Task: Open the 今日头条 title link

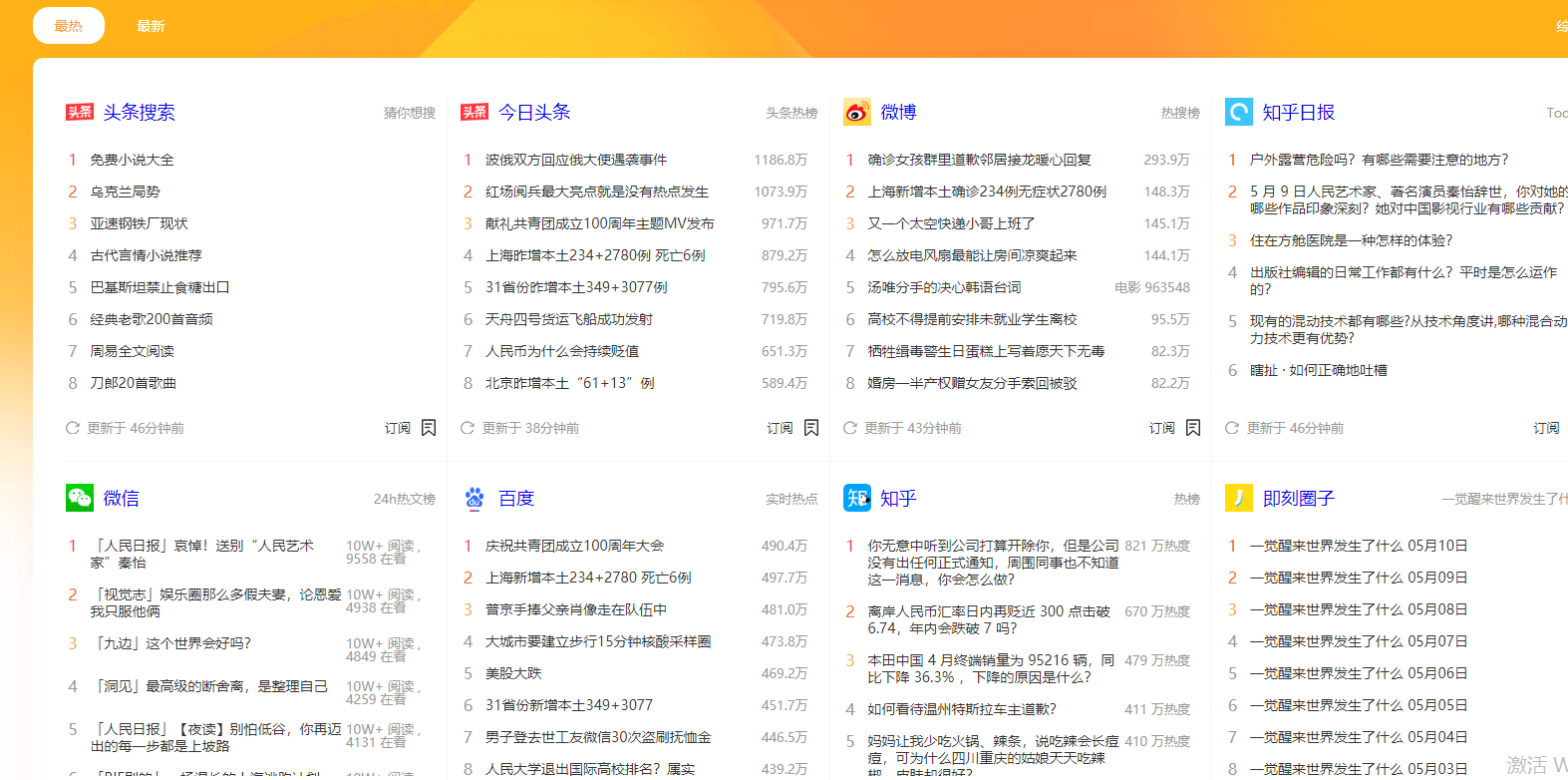Action: pos(534,112)
